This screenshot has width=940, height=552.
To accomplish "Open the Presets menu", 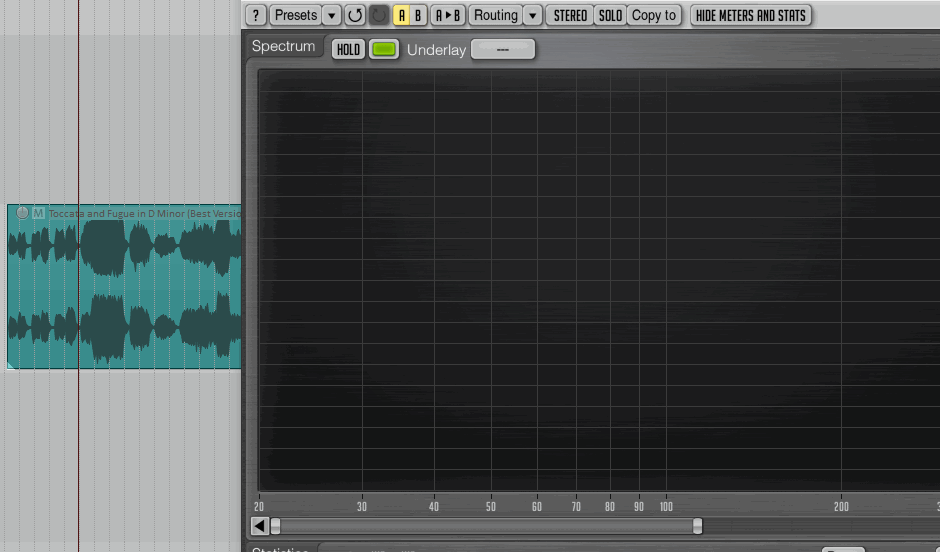I will 295,15.
